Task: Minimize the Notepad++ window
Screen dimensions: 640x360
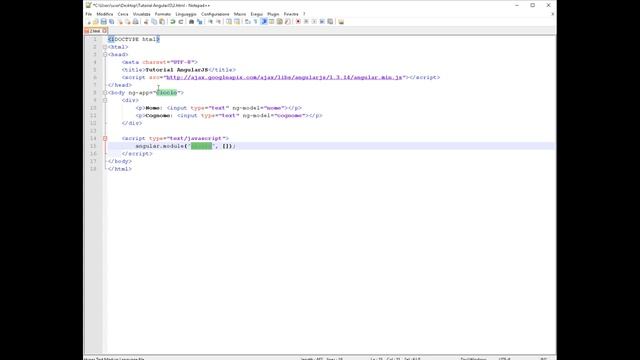Action: click(x=517, y=5)
